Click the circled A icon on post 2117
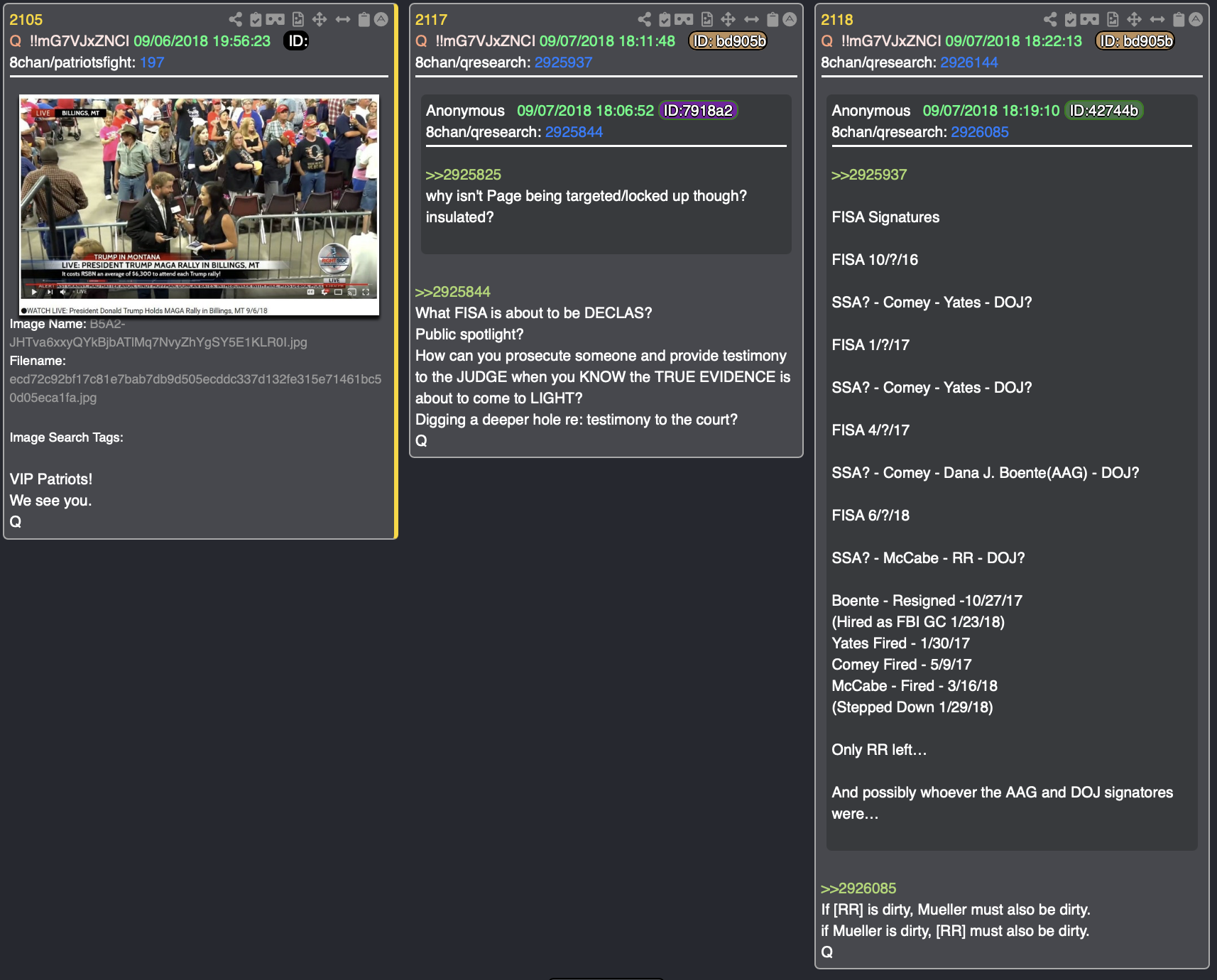This screenshot has height=980, width=1217. 790,20
